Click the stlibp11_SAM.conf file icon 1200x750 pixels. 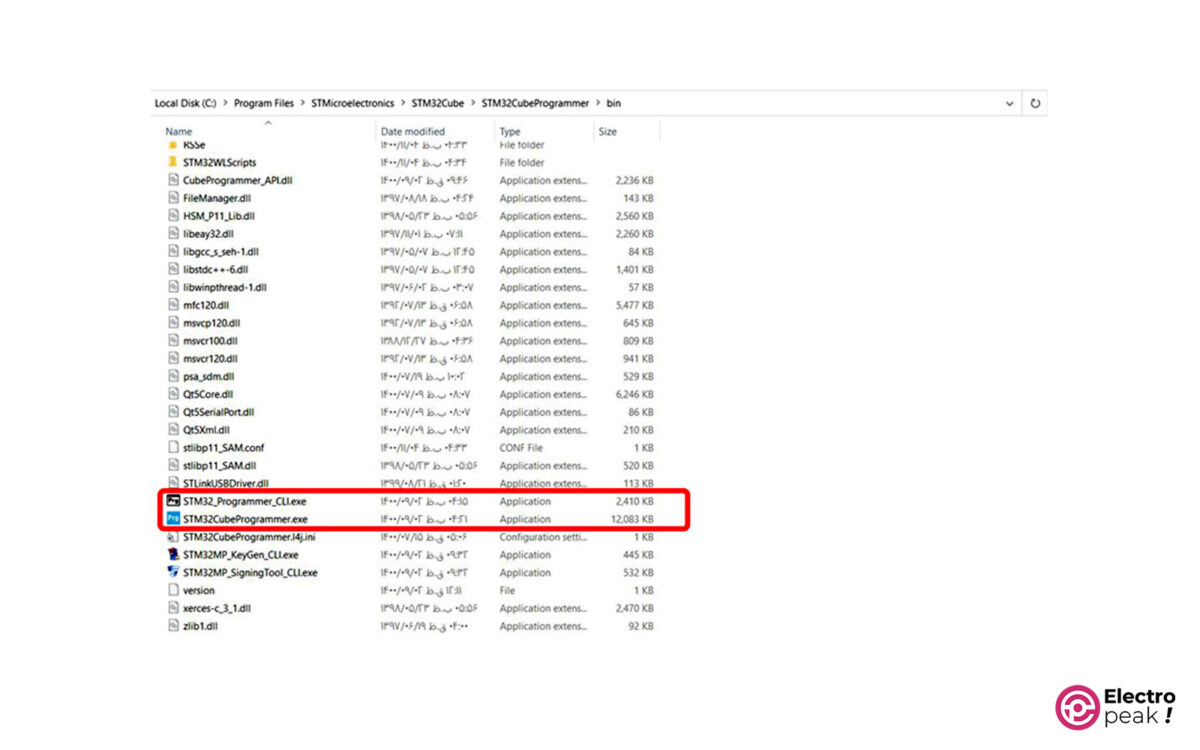(173, 448)
